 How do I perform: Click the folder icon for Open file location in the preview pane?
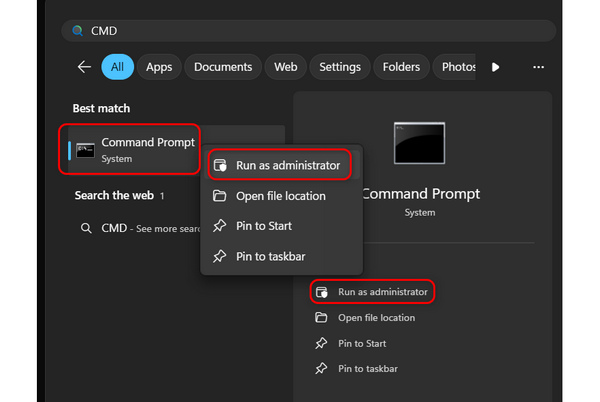(x=321, y=318)
